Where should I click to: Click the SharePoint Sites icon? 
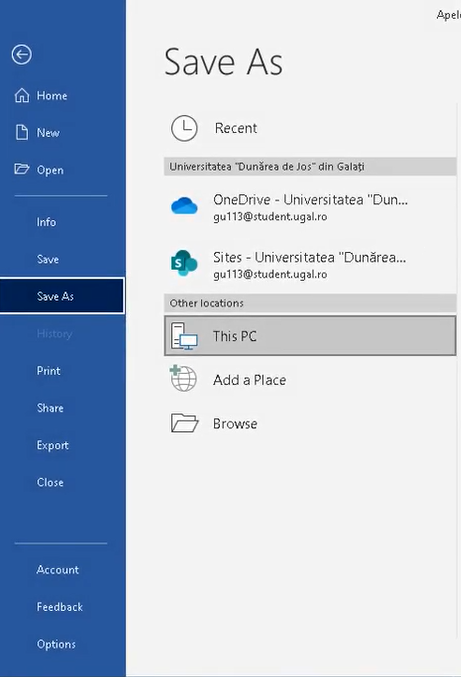coord(184,263)
